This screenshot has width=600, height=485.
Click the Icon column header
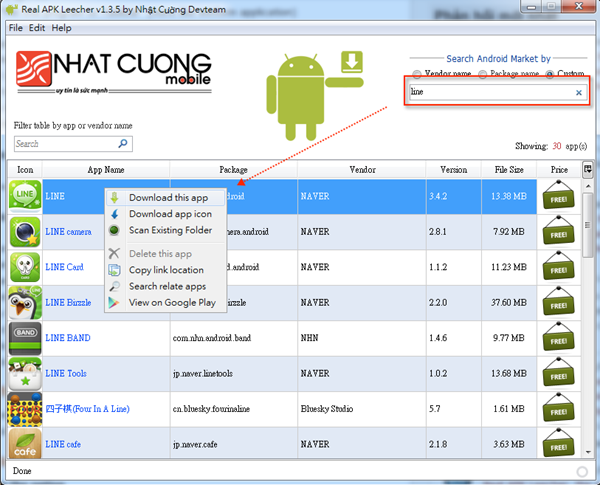tap(25, 170)
